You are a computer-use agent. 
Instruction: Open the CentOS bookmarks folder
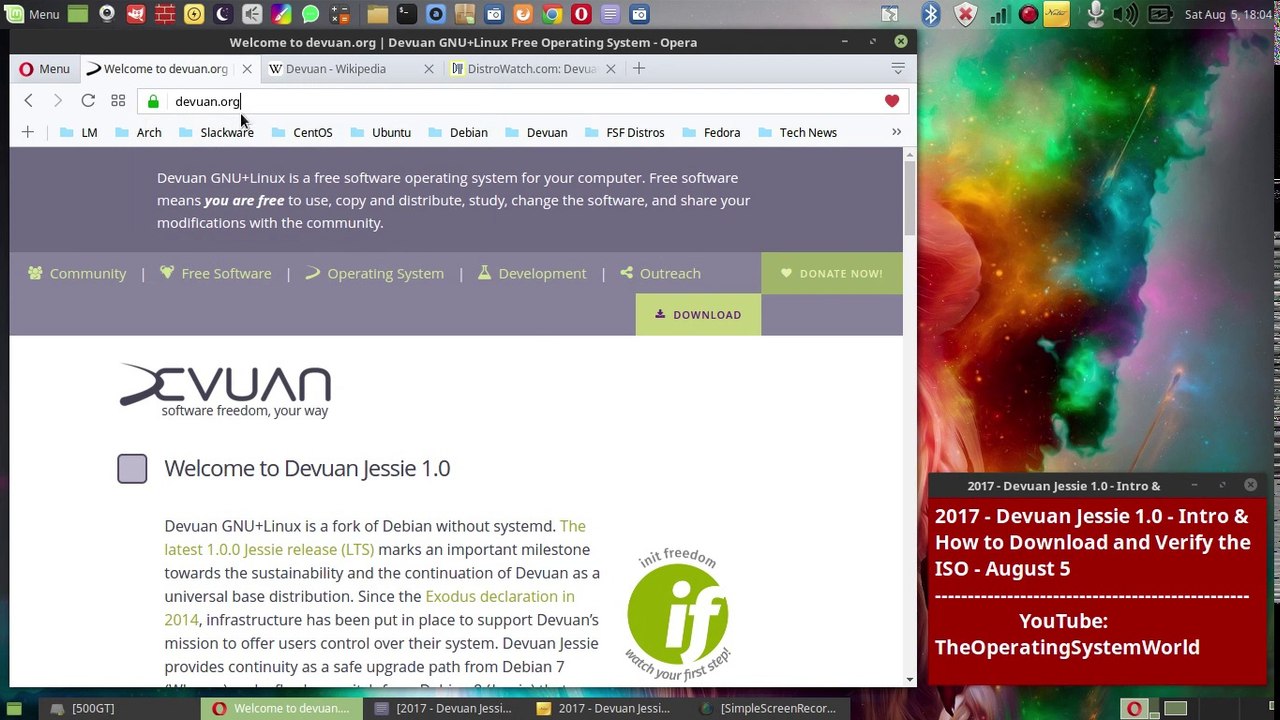(x=302, y=132)
